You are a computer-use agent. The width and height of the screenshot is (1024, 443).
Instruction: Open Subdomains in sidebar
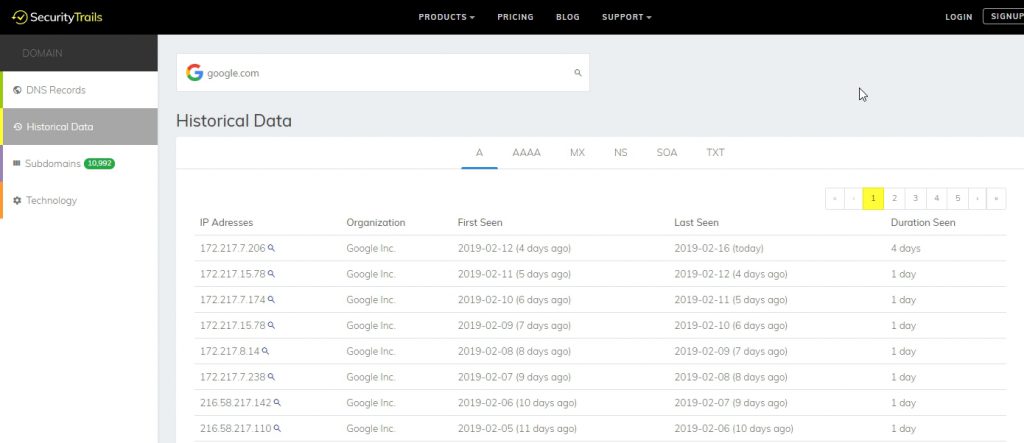80,163
